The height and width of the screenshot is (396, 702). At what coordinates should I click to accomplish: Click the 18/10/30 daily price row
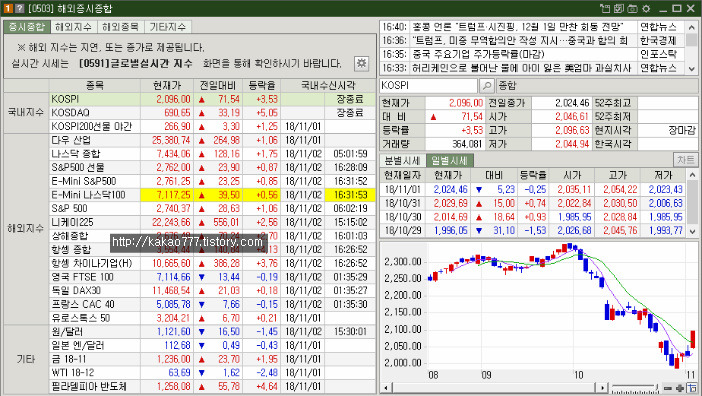533,217
